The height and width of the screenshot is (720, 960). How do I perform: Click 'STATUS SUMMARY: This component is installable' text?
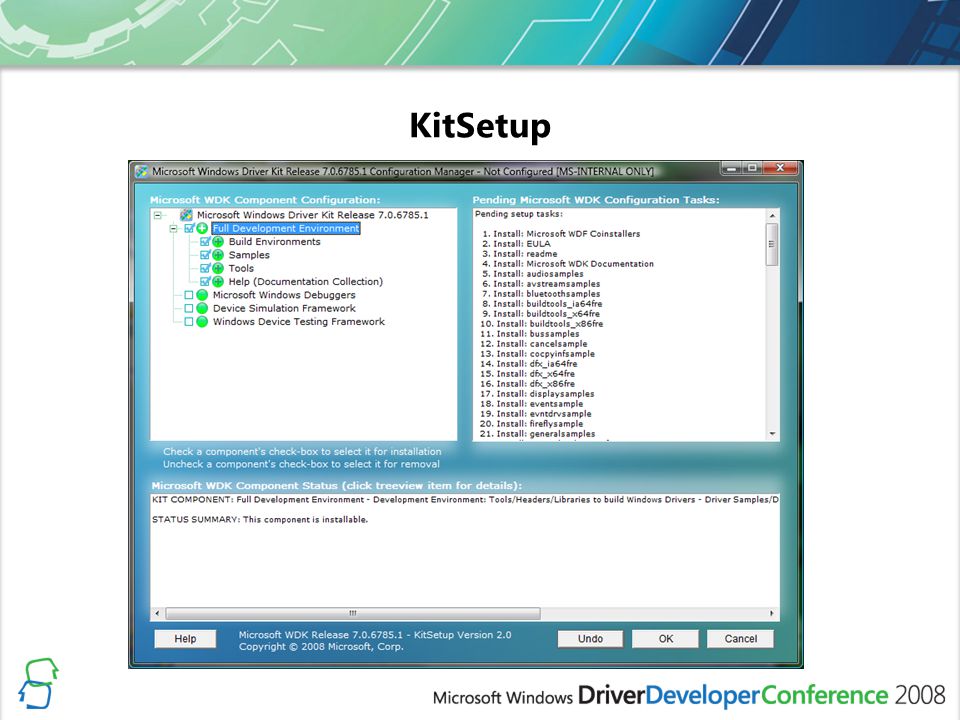click(260, 519)
